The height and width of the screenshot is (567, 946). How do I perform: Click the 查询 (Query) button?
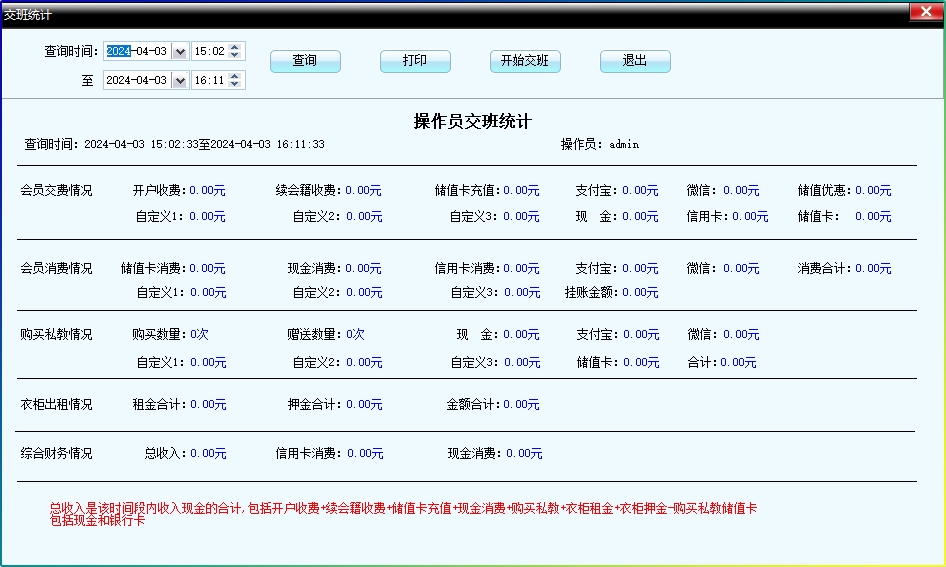[305, 61]
